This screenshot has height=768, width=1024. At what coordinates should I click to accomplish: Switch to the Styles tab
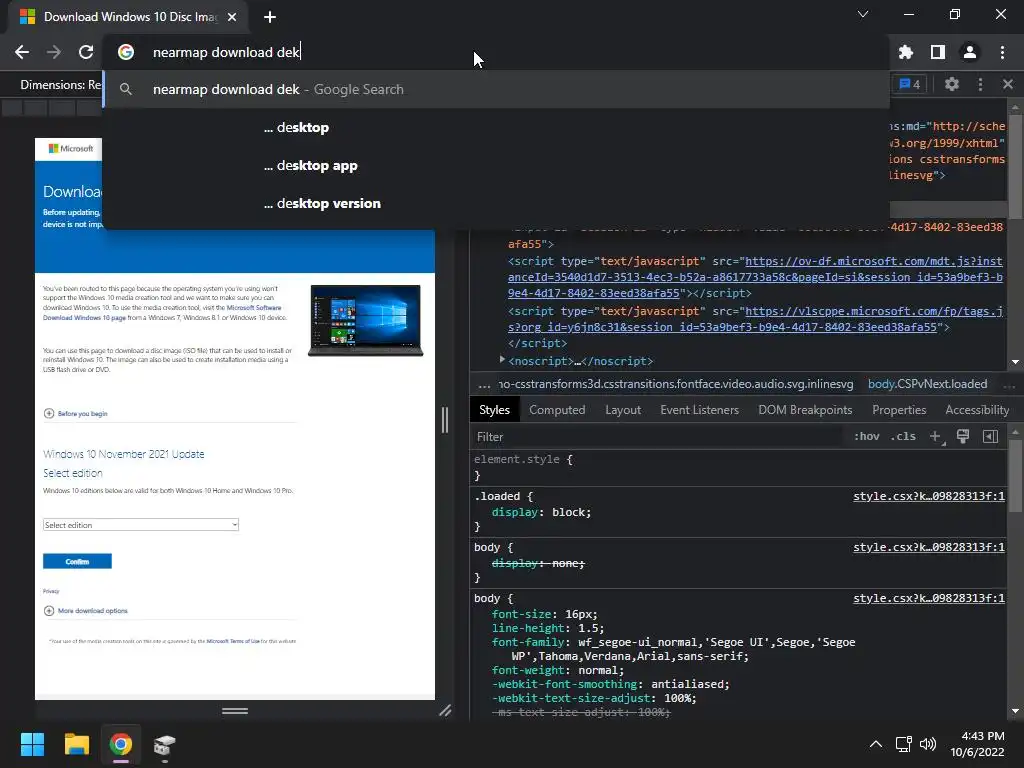pyautogui.click(x=494, y=410)
